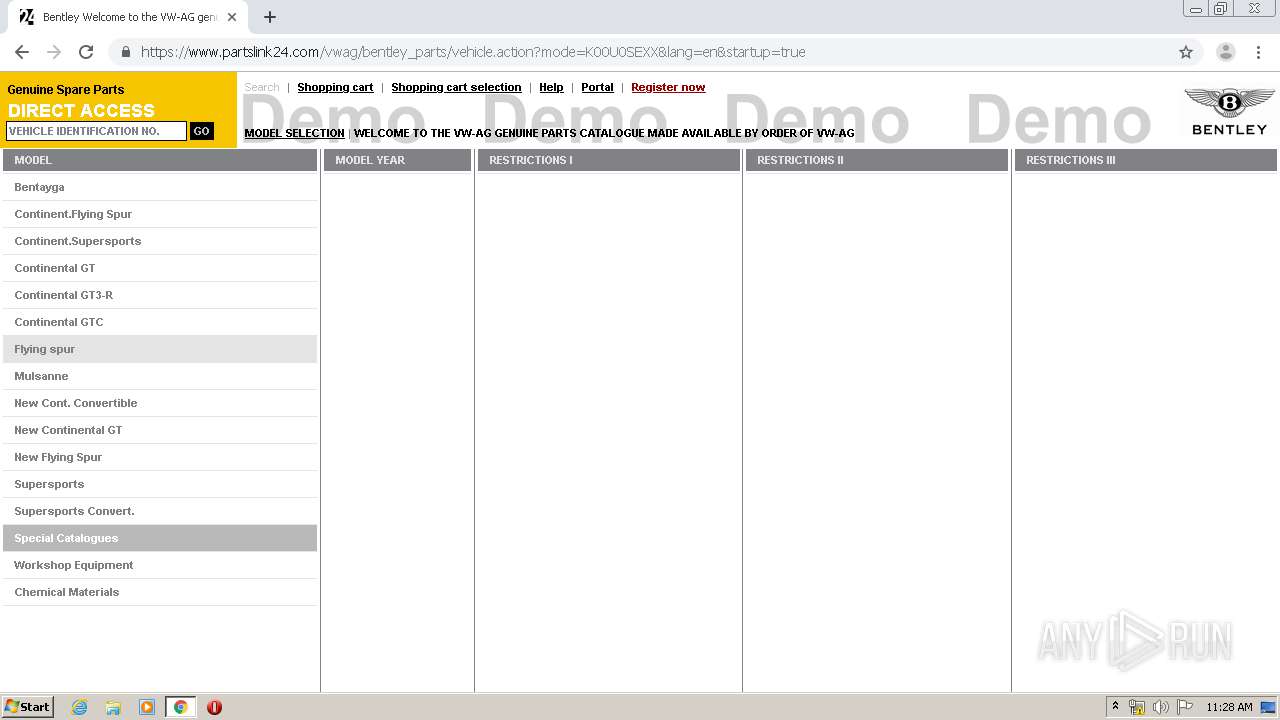Show hidden system tray icons

point(1115,707)
